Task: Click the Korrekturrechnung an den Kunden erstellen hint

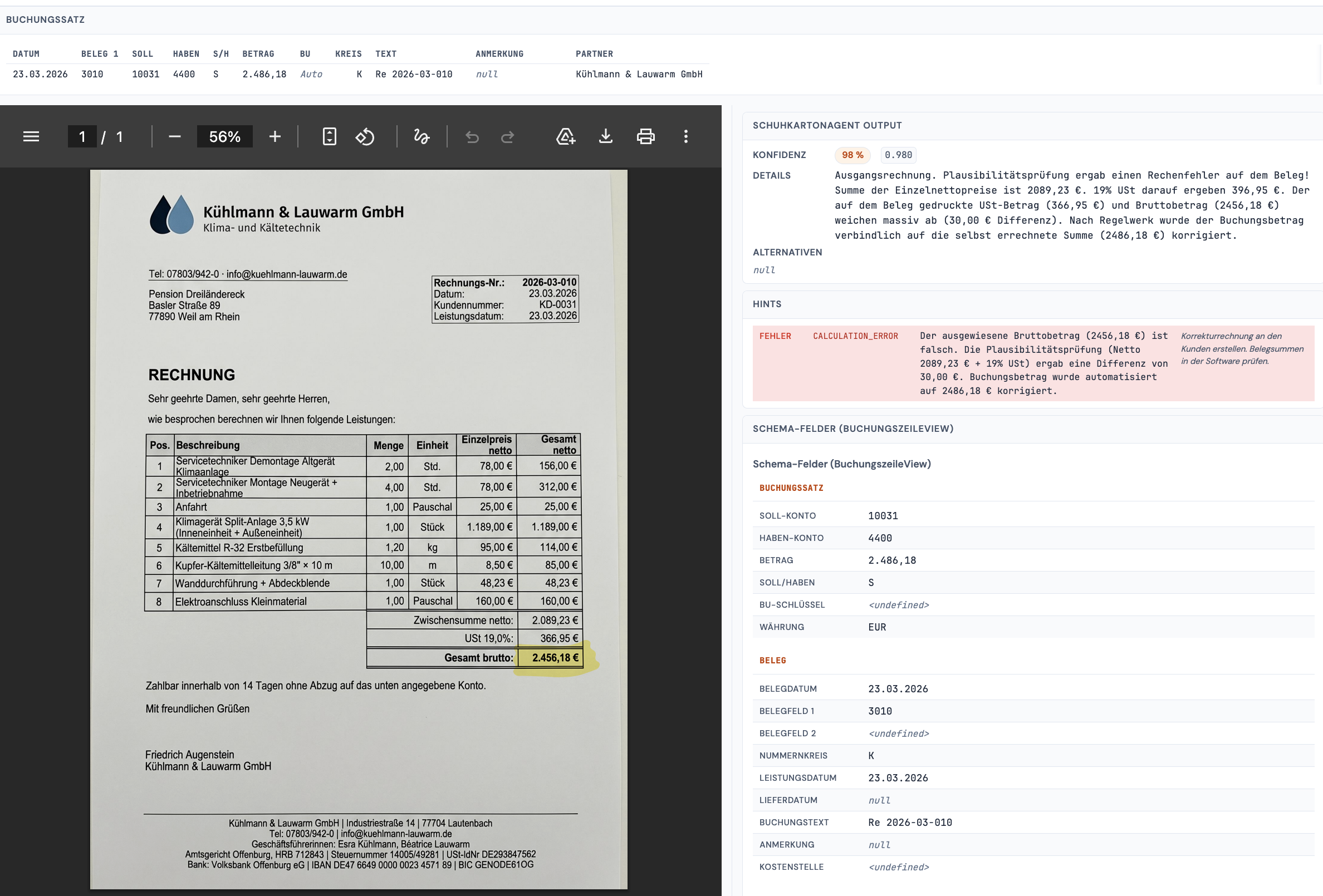Action: point(1242,348)
